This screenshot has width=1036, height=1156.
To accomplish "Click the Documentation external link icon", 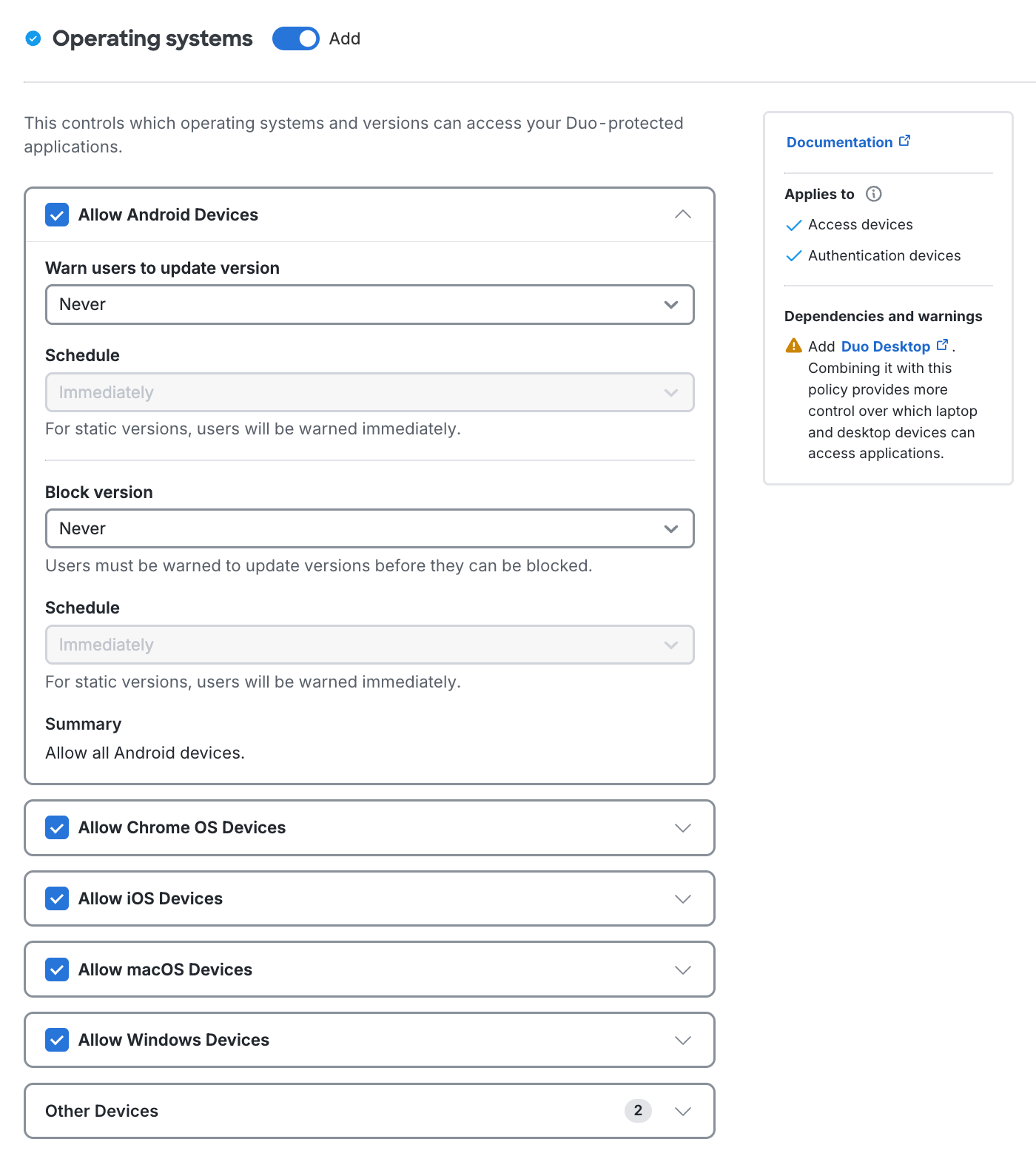I will [x=904, y=141].
